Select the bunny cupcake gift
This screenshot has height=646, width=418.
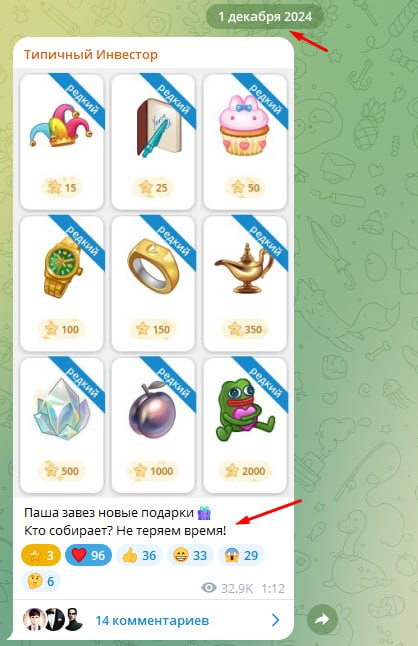click(x=245, y=142)
